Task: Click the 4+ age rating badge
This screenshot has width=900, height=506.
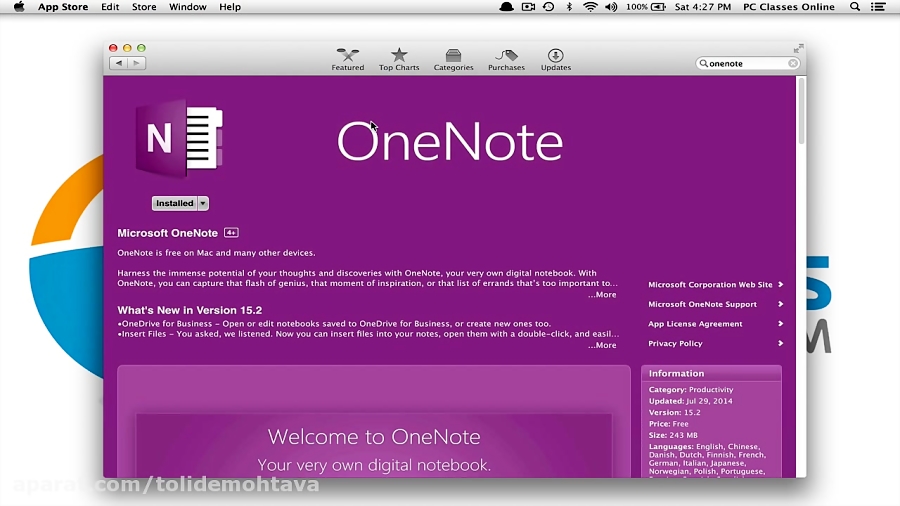Action: pos(231,233)
